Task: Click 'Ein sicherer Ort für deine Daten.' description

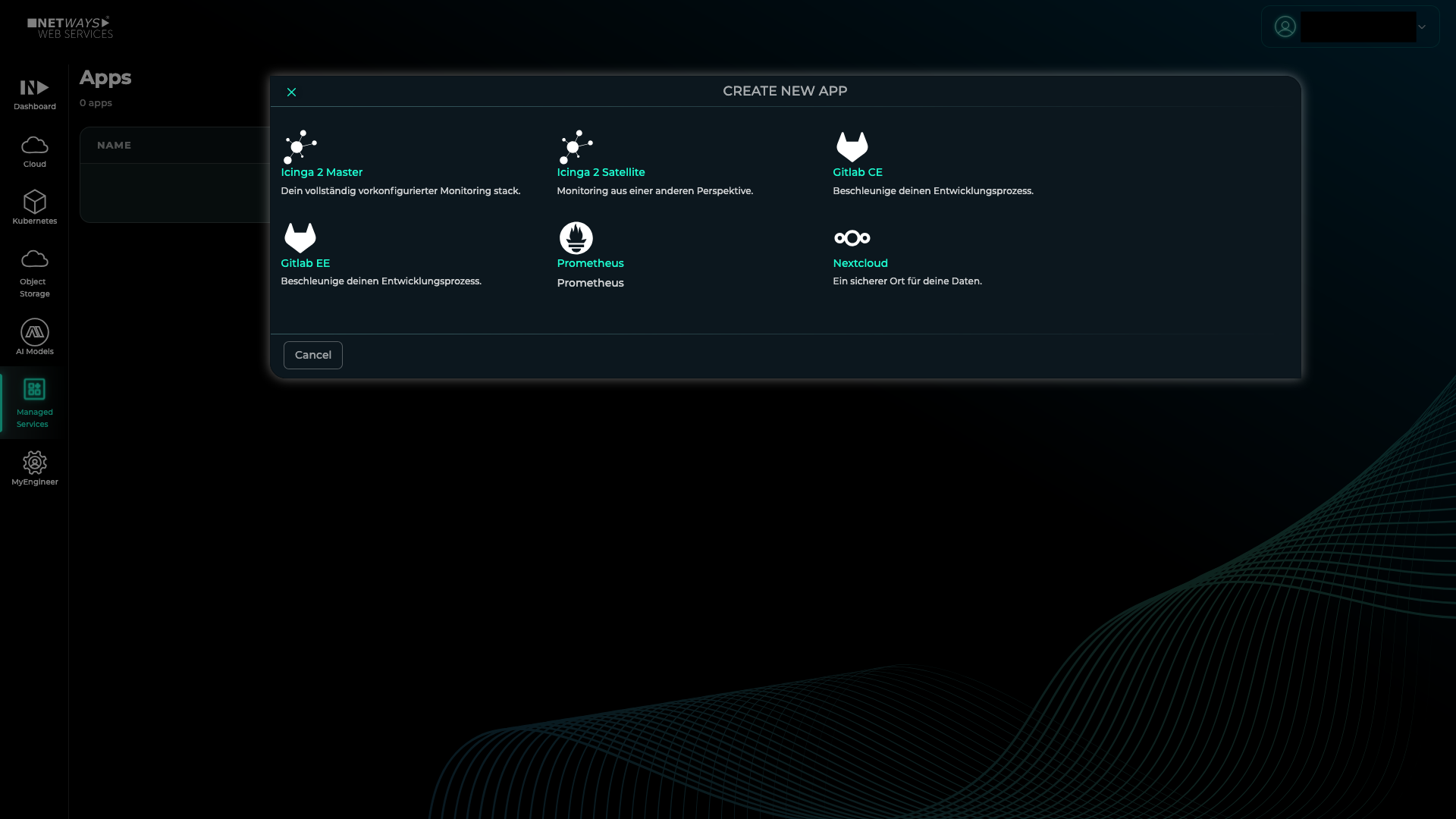Action: pyautogui.click(x=907, y=281)
